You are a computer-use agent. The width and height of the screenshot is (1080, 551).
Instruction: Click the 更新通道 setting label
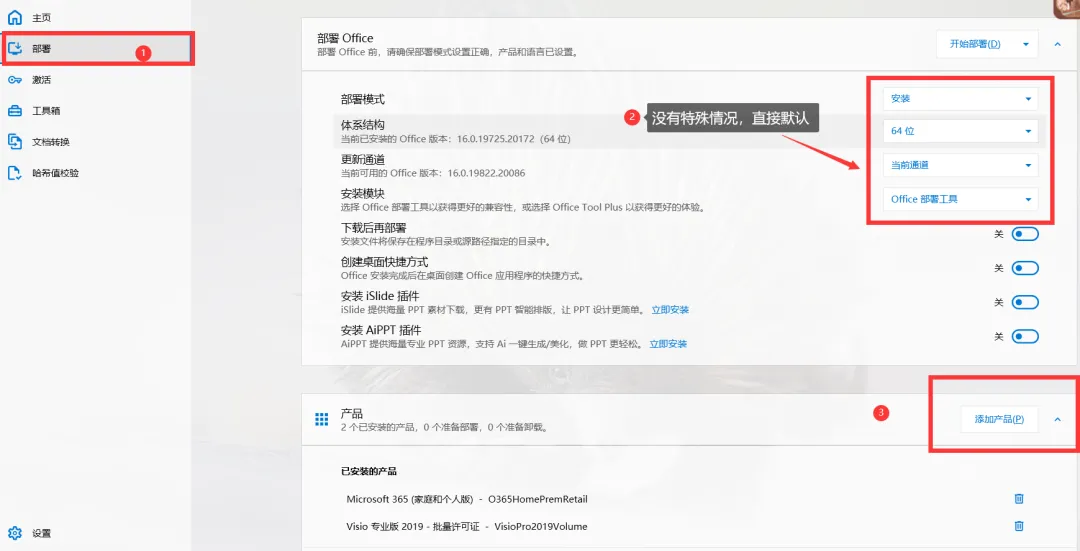coord(363,160)
